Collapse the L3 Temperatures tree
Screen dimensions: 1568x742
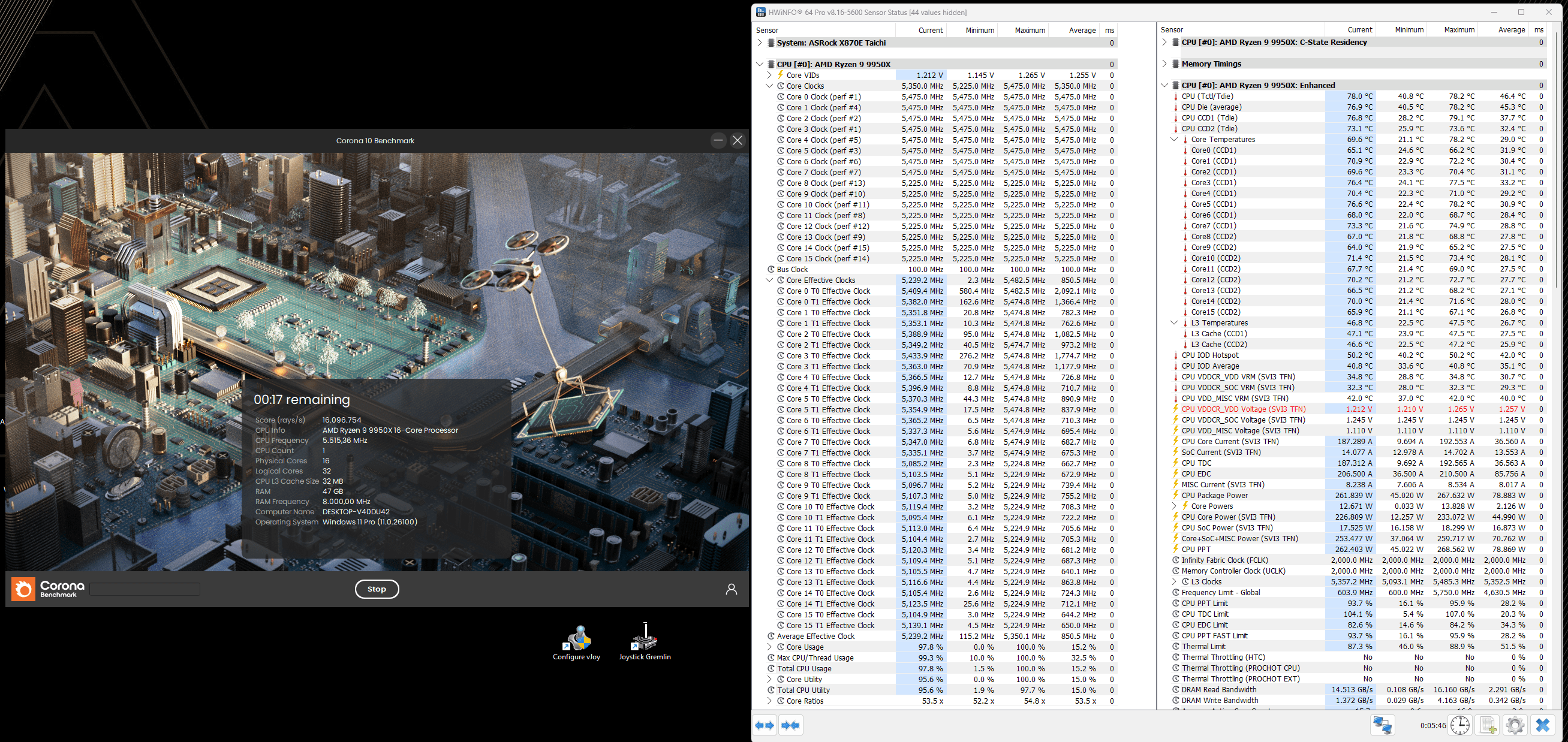(x=1174, y=323)
